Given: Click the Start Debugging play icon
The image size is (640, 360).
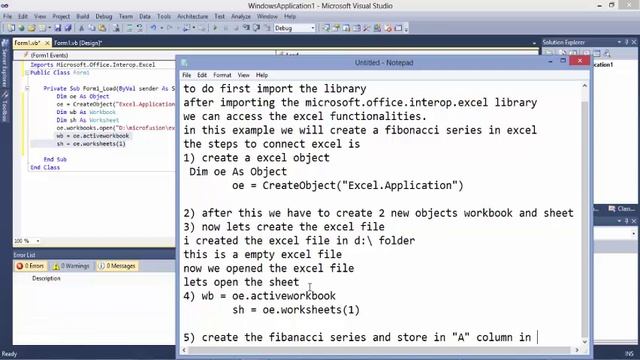Looking at the screenshot, I should pos(215,28).
